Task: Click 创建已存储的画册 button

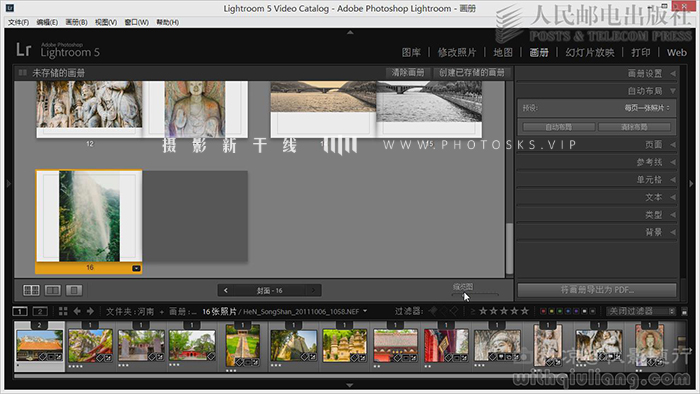Action: point(471,73)
